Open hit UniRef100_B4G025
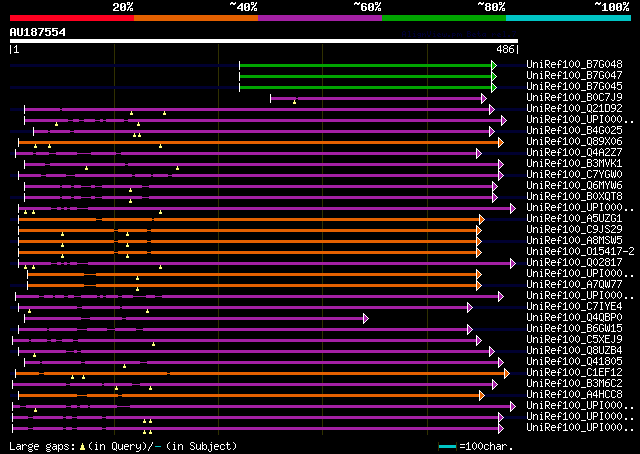Screen dimensions: 640x454 (574, 130)
